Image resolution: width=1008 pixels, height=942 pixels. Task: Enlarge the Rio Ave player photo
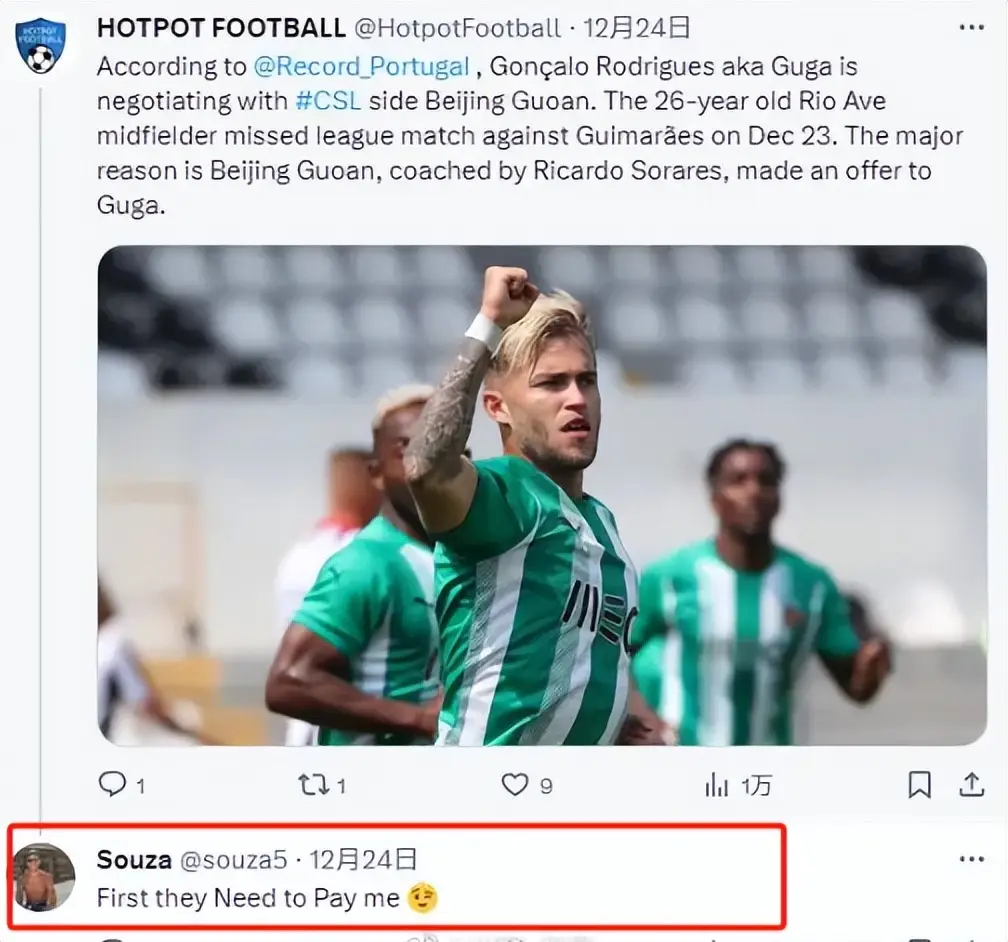[541, 495]
